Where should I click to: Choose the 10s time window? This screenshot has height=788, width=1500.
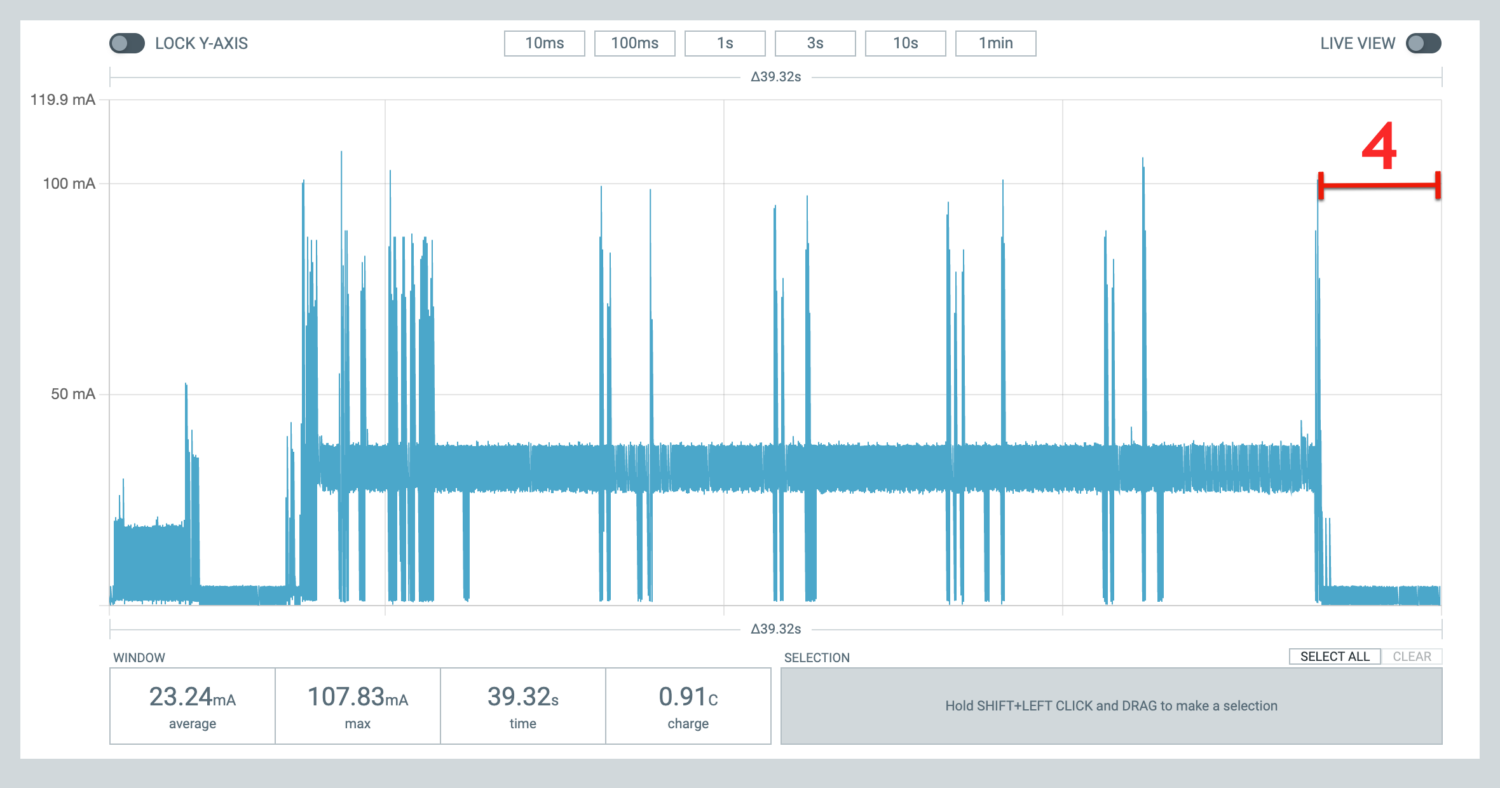[x=905, y=43]
